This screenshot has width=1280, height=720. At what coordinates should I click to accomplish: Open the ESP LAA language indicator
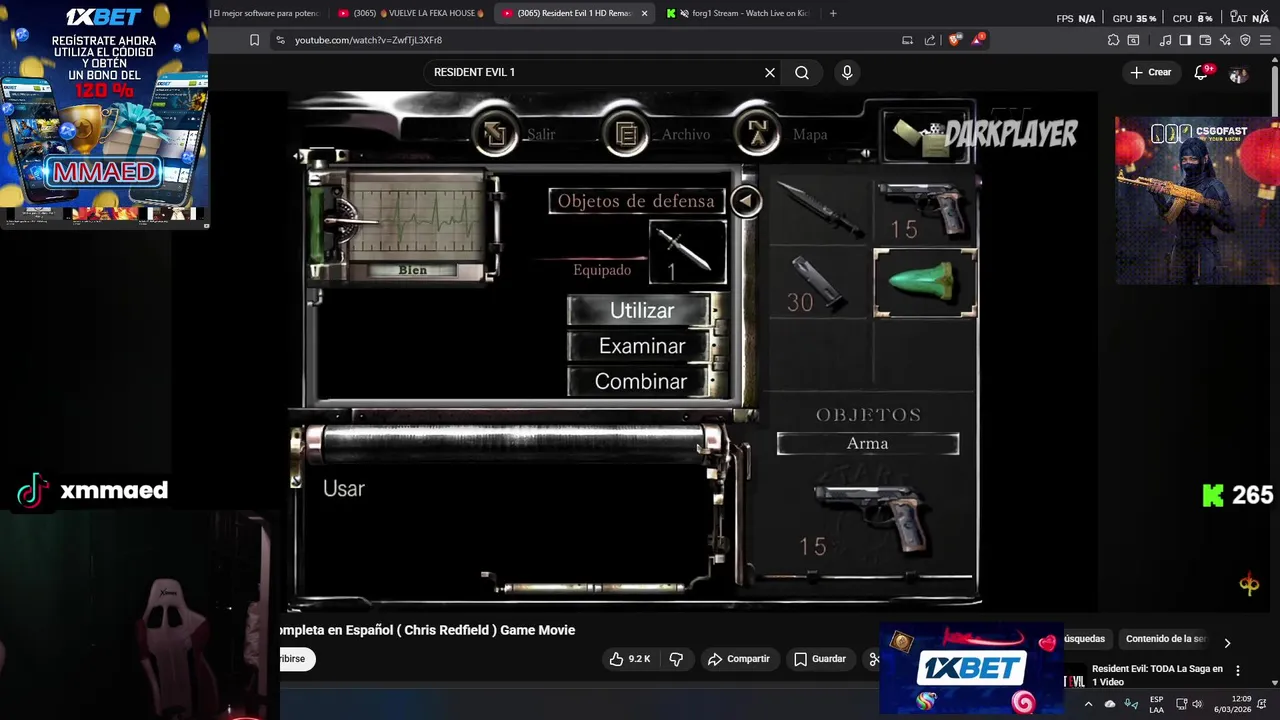tap(1156, 704)
